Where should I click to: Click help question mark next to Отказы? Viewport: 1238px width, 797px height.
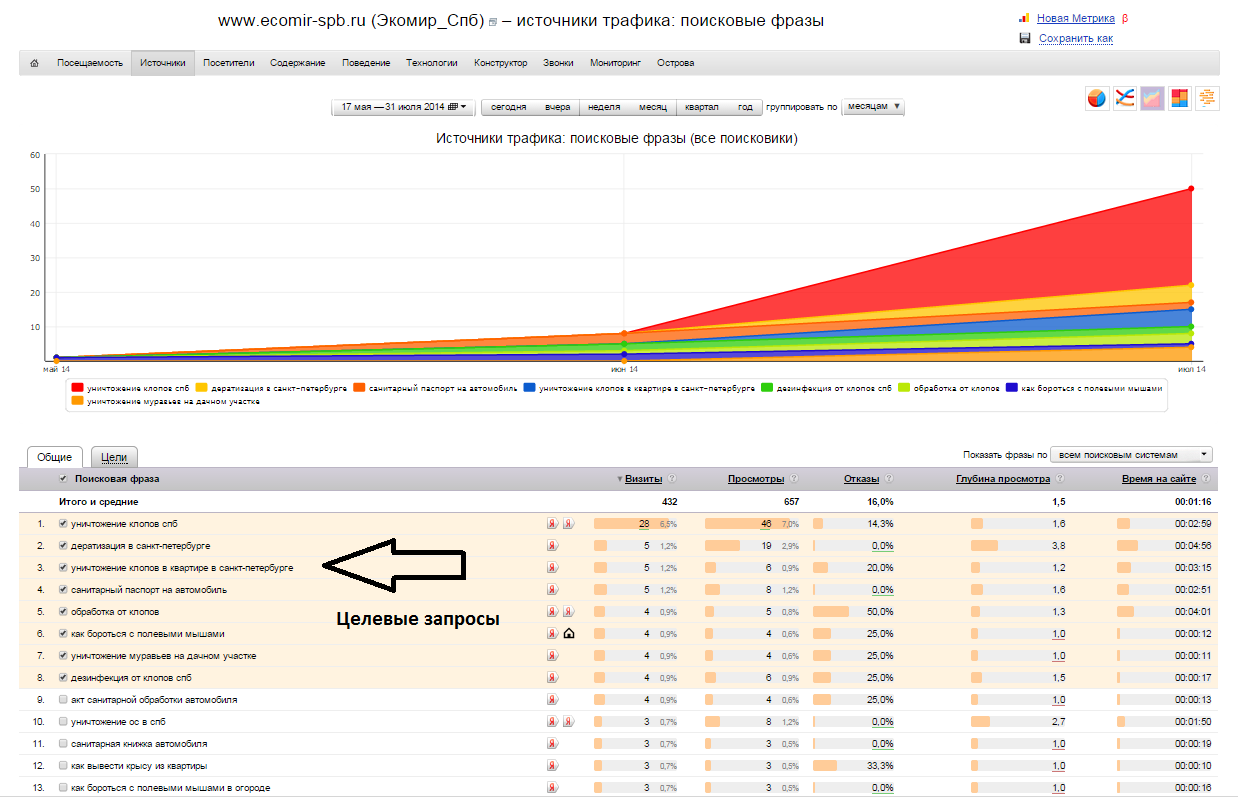[x=888, y=479]
